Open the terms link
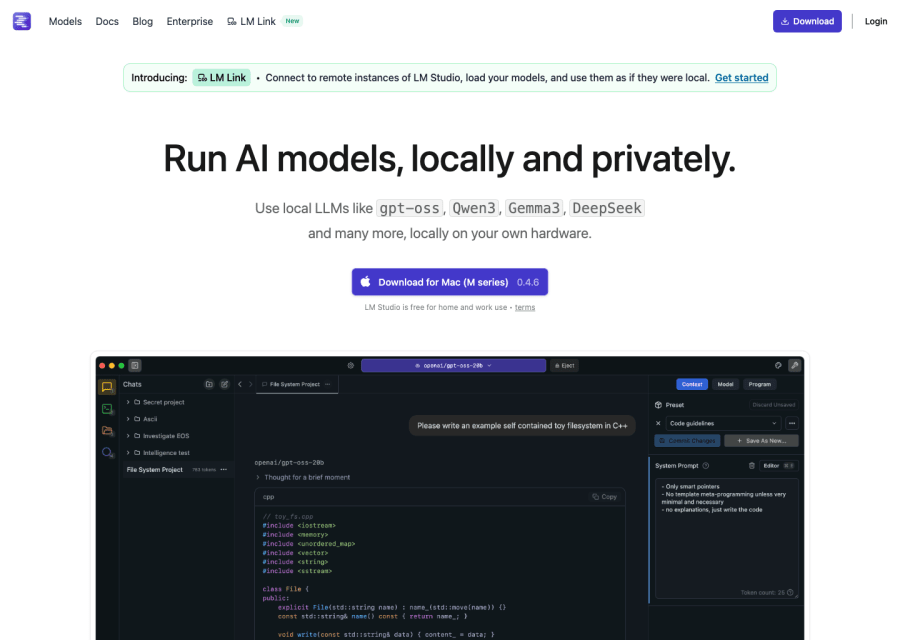Screen dimensions: 900x640 point(525,307)
